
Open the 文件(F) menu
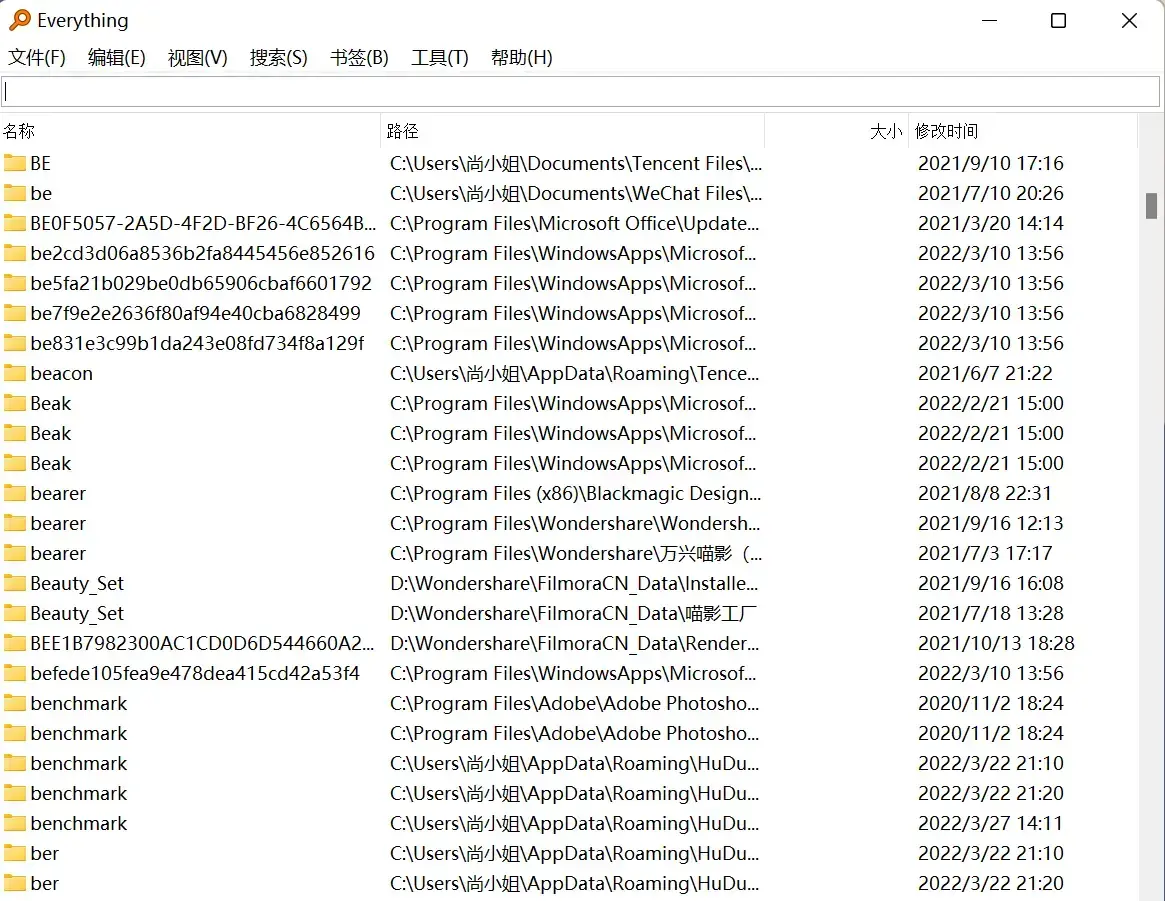(37, 58)
